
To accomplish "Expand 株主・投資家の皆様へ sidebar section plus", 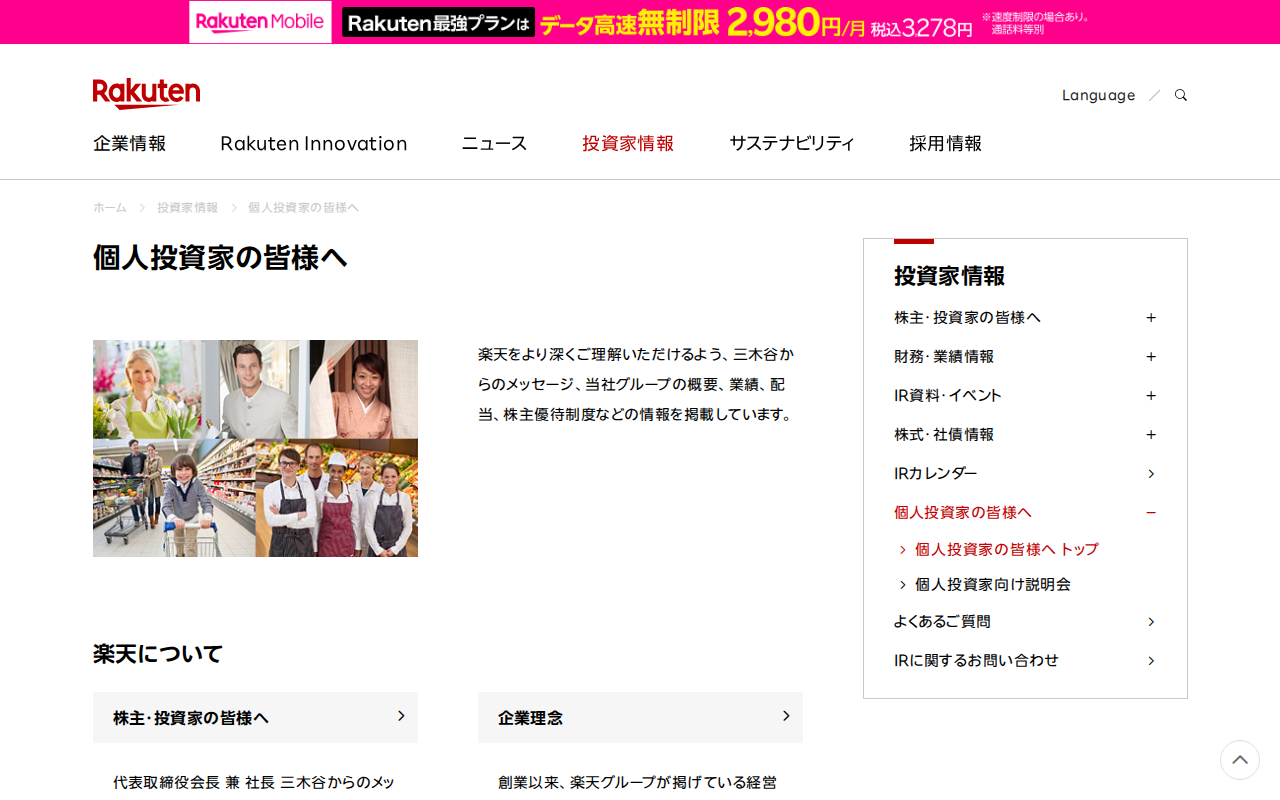I will (1151, 318).
